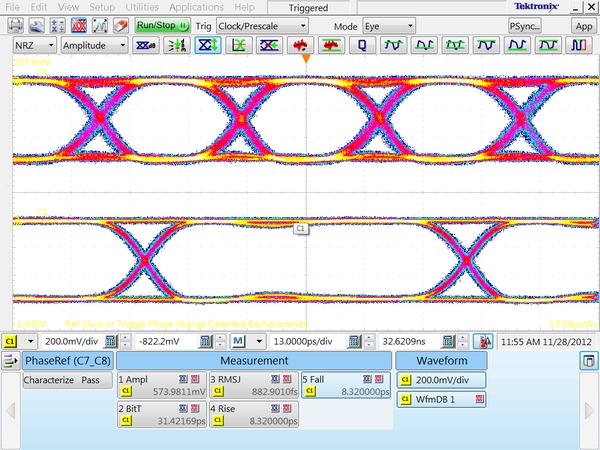Click the eraser clear-data icon

click(x=121, y=26)
